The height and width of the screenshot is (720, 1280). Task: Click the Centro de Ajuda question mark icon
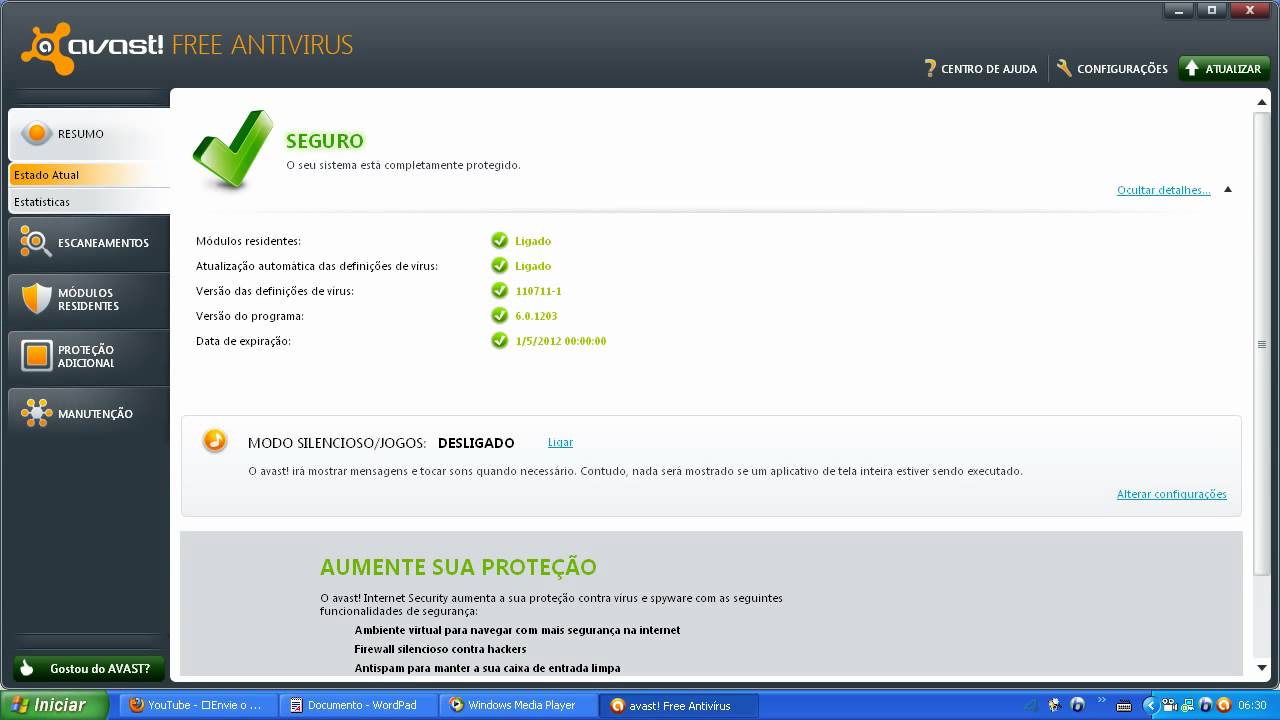click(x=930, y=69)
